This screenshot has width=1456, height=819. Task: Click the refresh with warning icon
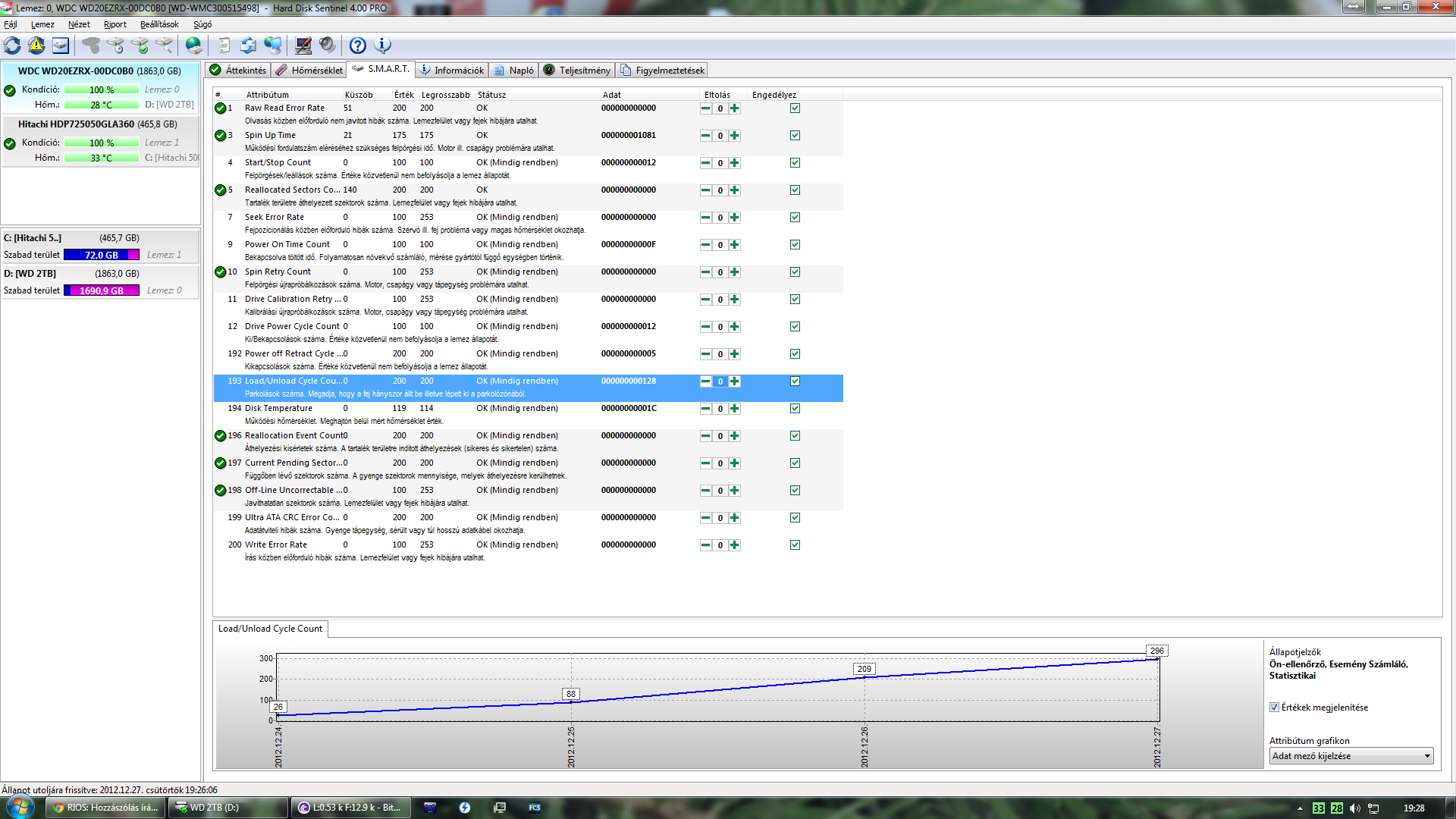tap(36, 45)
